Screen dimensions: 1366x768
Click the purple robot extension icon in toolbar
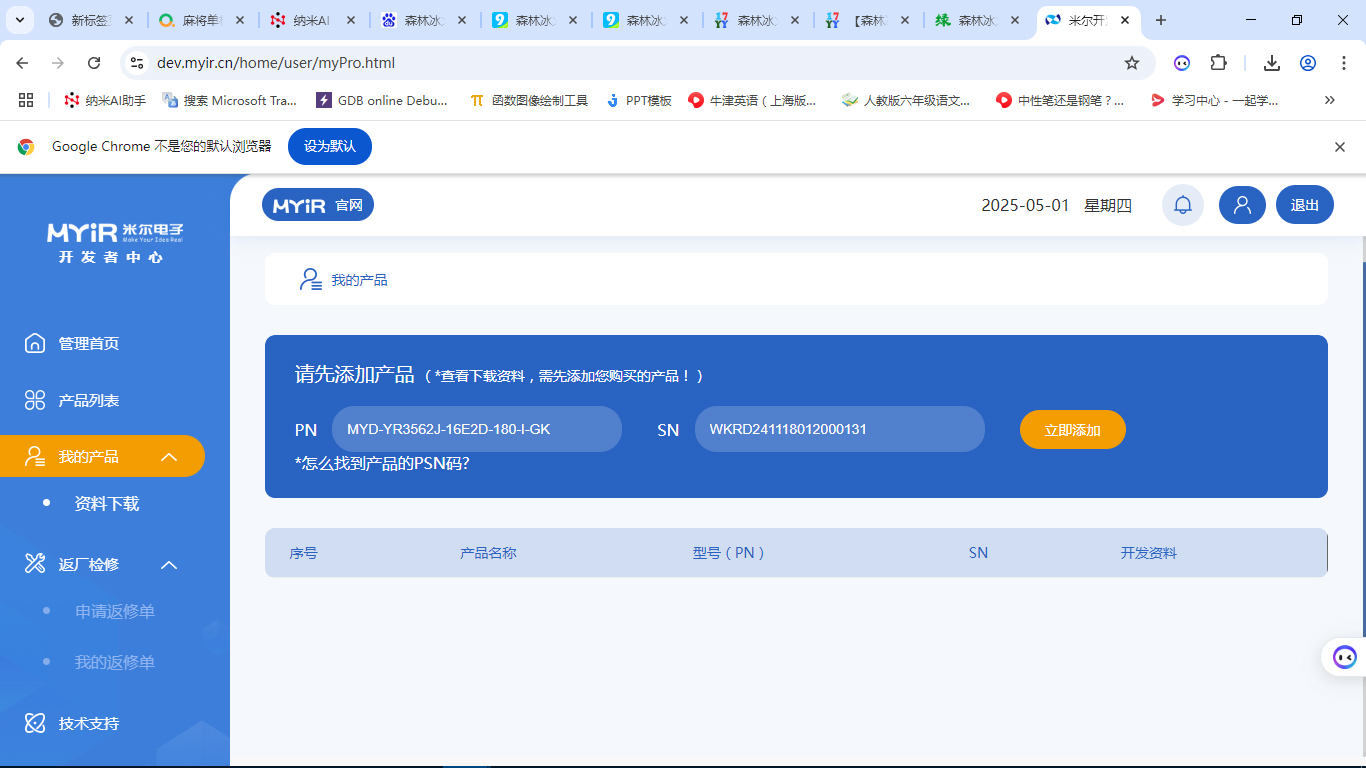pyautogui.click(x=1182, y=63)
